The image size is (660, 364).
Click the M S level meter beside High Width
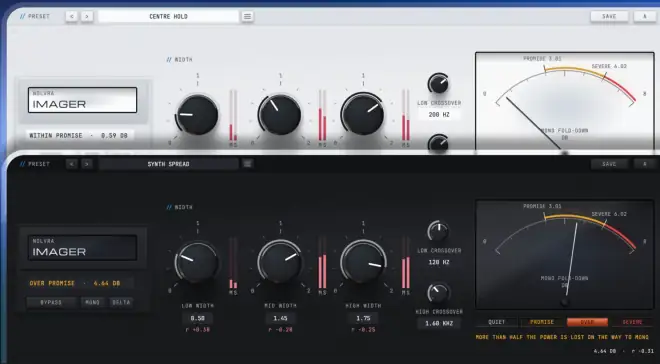coord(406,266)
